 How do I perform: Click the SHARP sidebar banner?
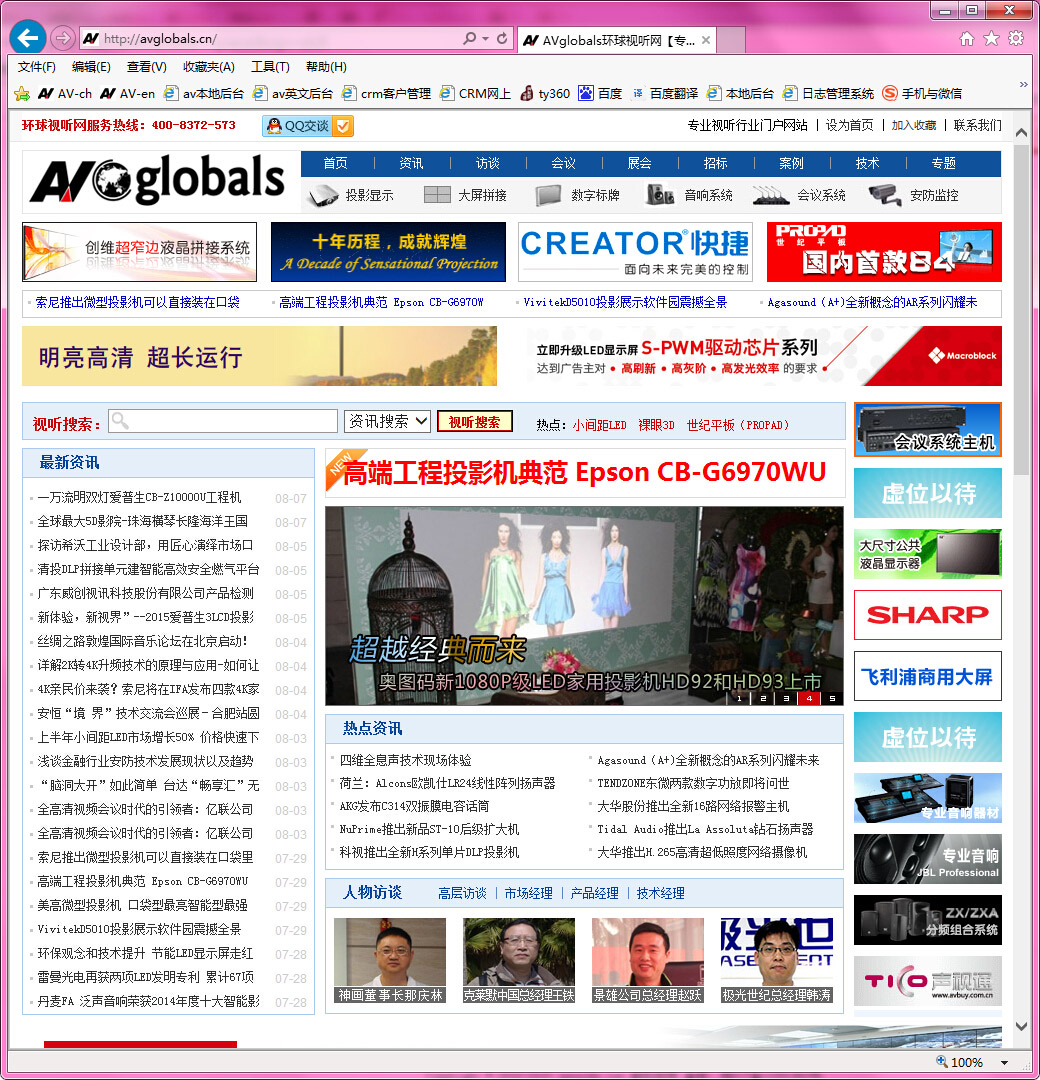point(928,615)
